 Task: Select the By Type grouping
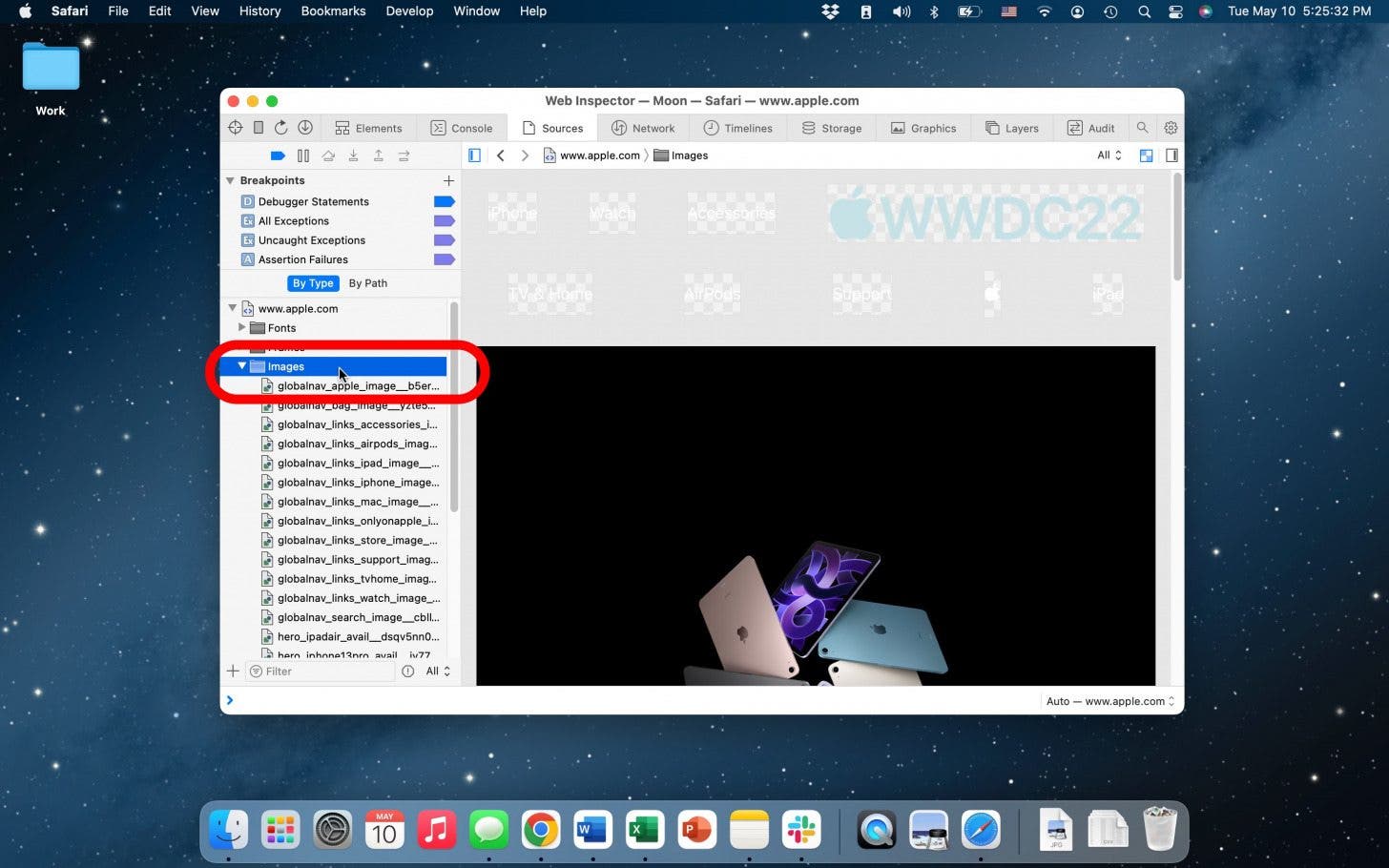coord(313,283)
